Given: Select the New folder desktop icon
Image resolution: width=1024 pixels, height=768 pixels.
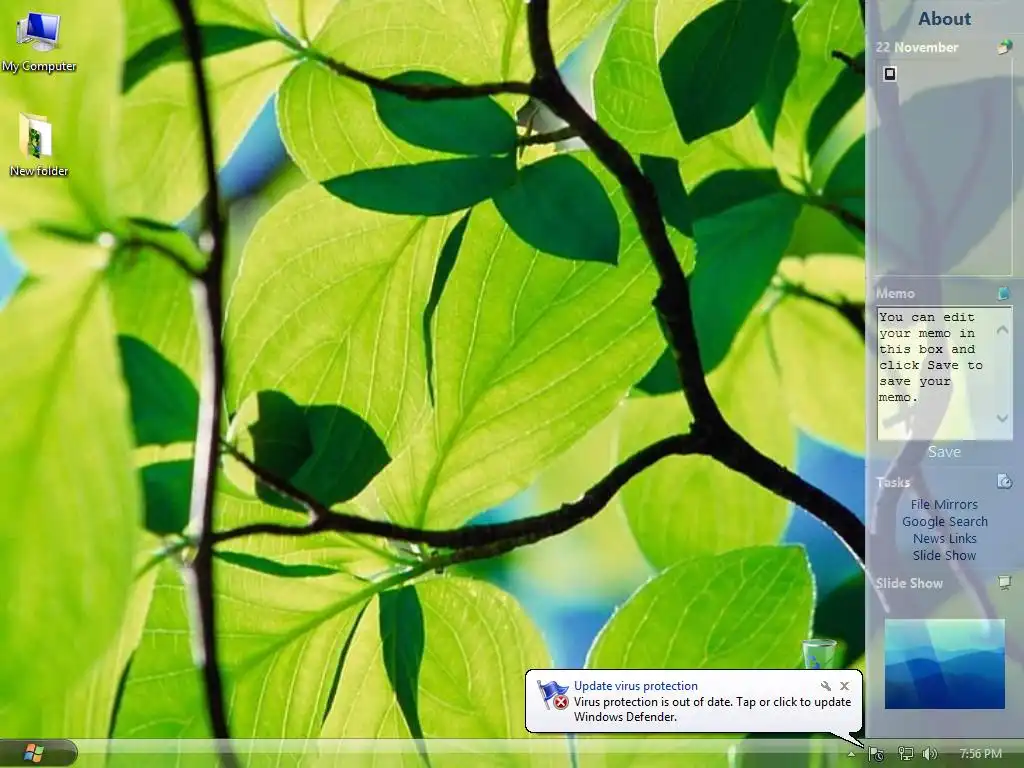Looking at the screenshot, I should (39, 144).
